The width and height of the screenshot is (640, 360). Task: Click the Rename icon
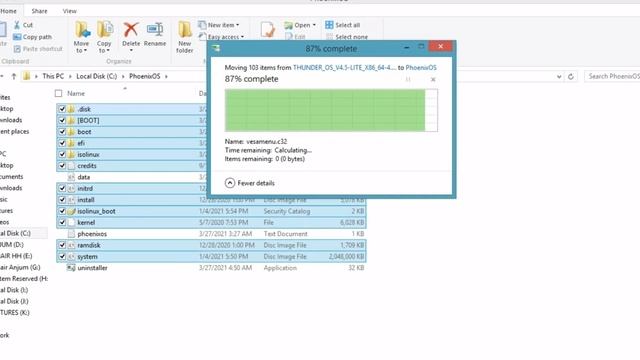[155, 29]
